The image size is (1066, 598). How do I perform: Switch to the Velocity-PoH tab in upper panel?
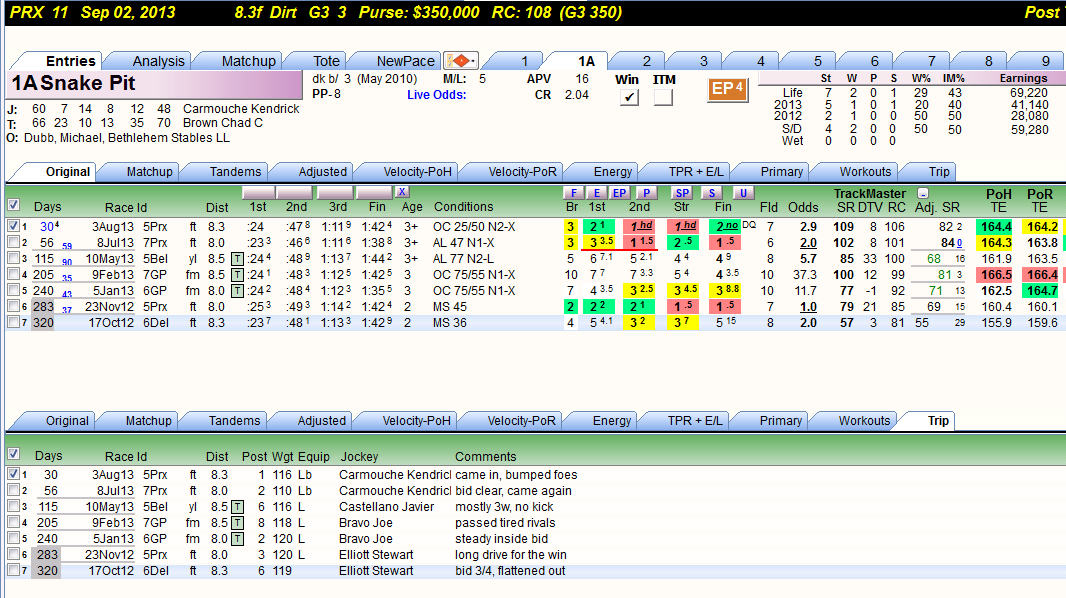(417, 172)
